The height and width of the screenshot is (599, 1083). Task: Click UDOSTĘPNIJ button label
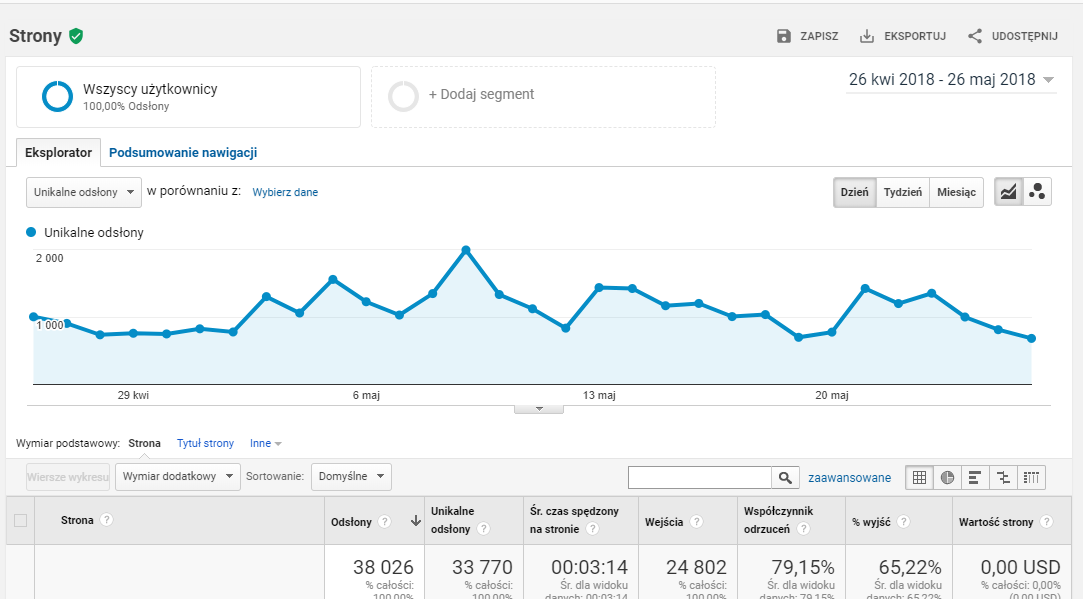[x=1025, y=36]
